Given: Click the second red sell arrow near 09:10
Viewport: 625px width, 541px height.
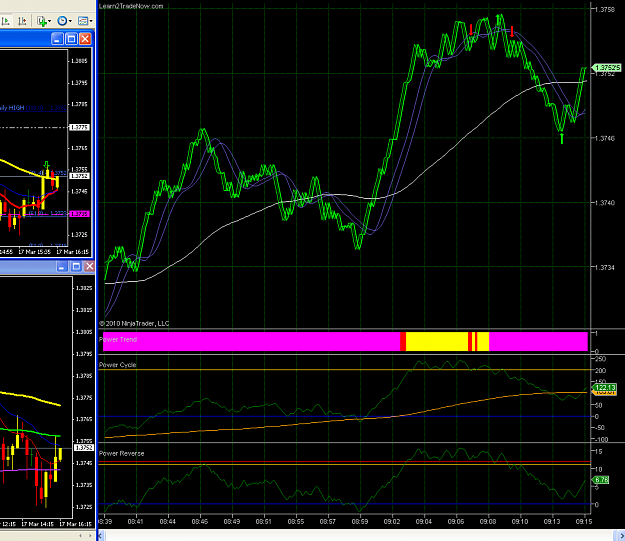Looking at the screenshot, I should [x=512, y=32].
